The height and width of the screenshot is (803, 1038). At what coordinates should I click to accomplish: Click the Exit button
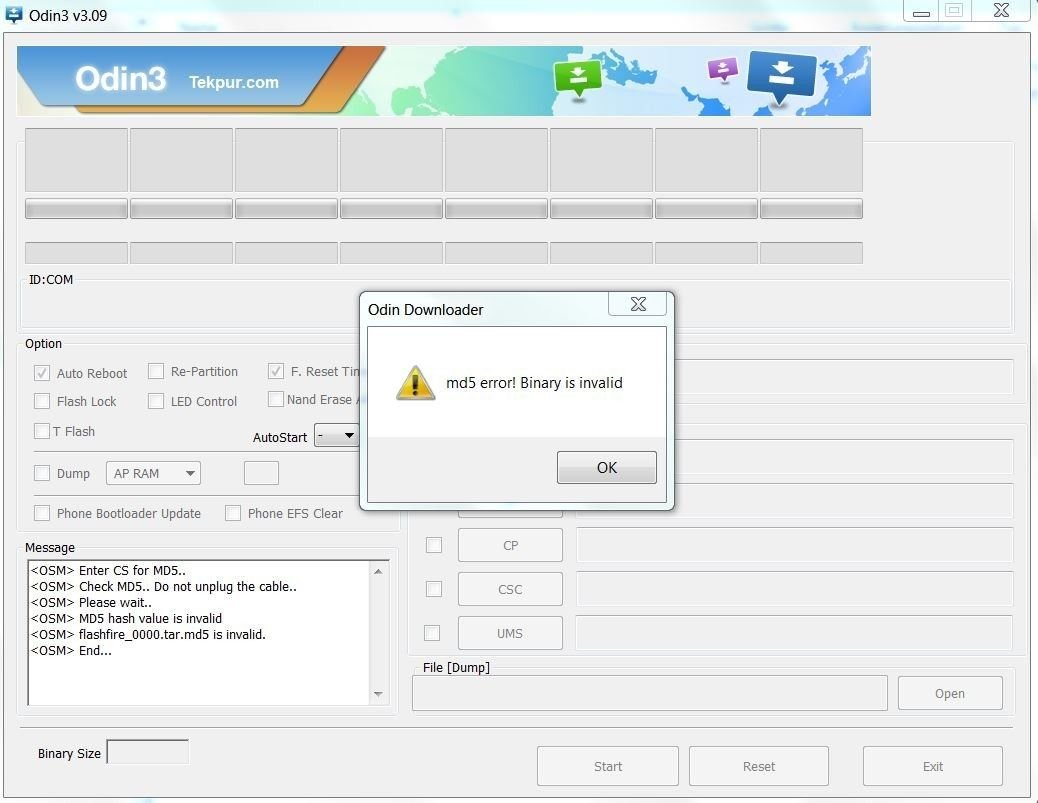point(933,766)
